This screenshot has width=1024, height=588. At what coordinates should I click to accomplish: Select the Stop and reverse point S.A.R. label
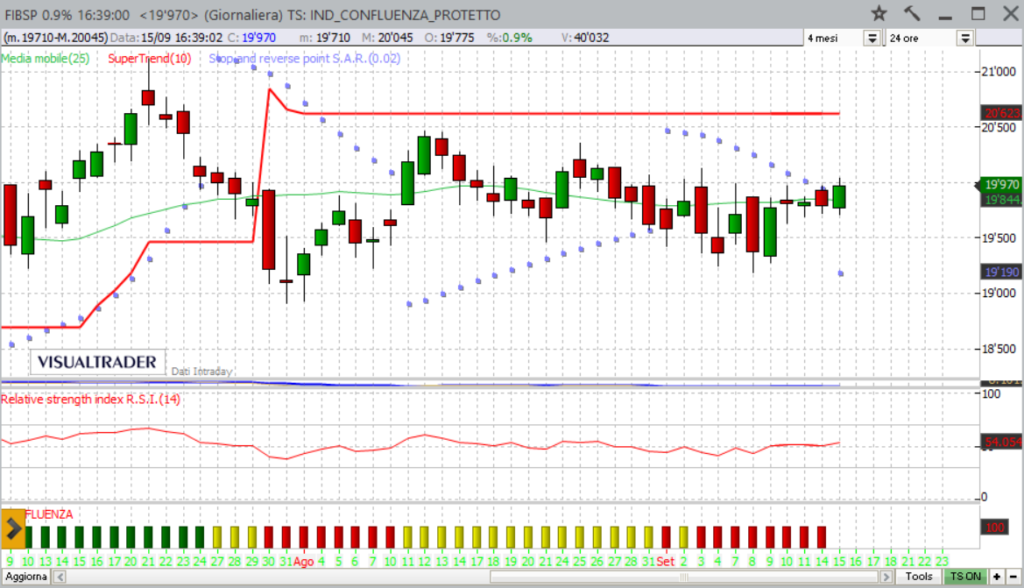point(305,59)
